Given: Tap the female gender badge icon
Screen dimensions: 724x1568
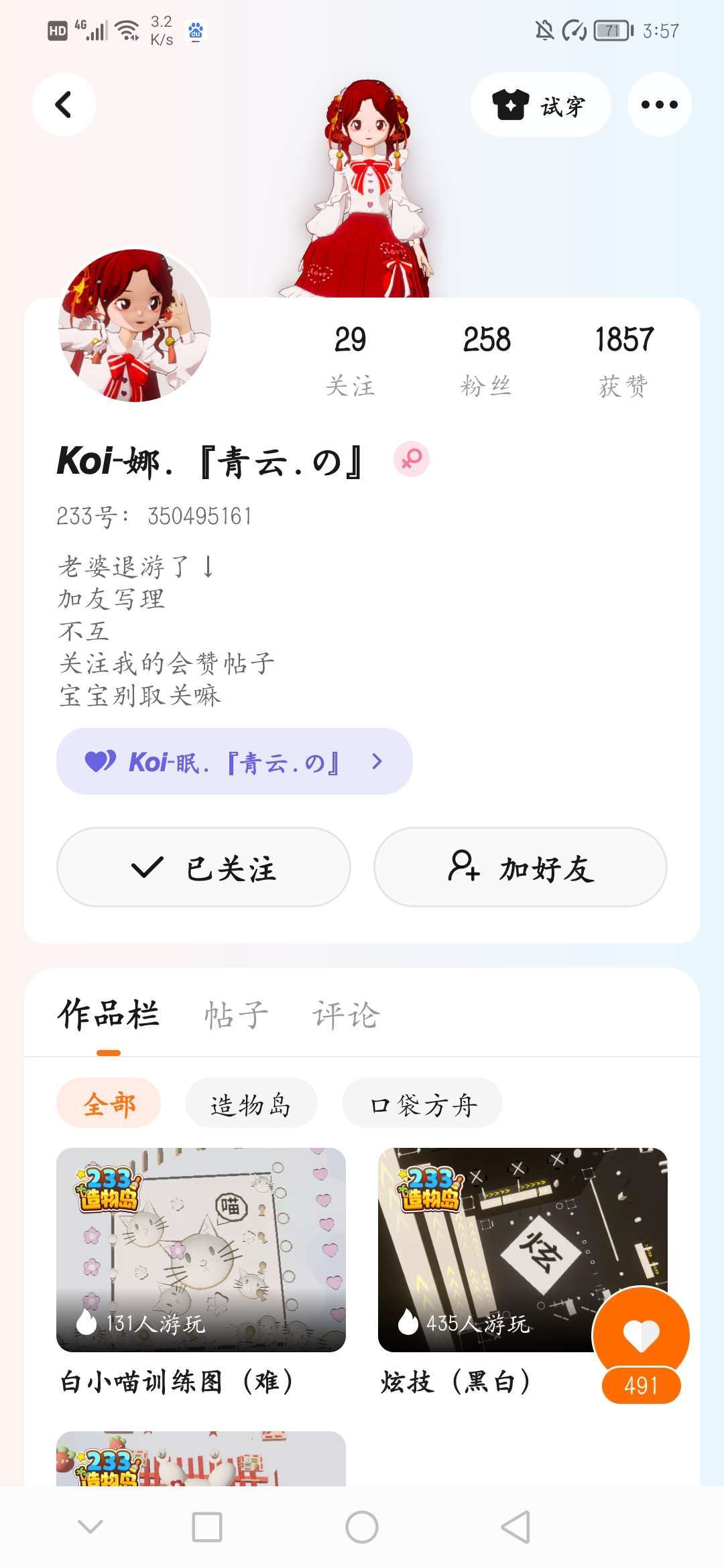Looking at the screenshot, I should [411, 460].
